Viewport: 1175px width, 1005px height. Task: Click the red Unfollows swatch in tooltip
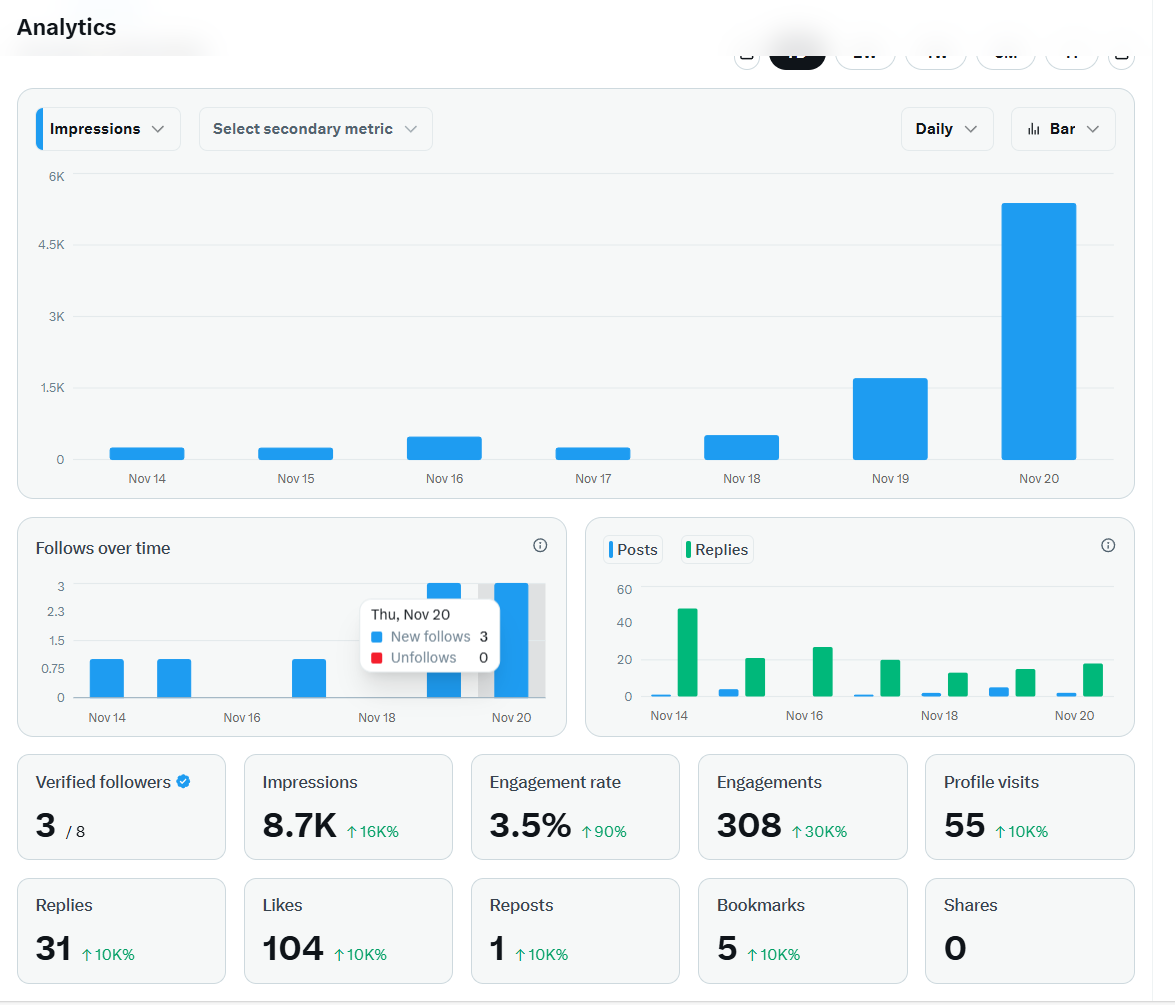(x=377, y=658)
